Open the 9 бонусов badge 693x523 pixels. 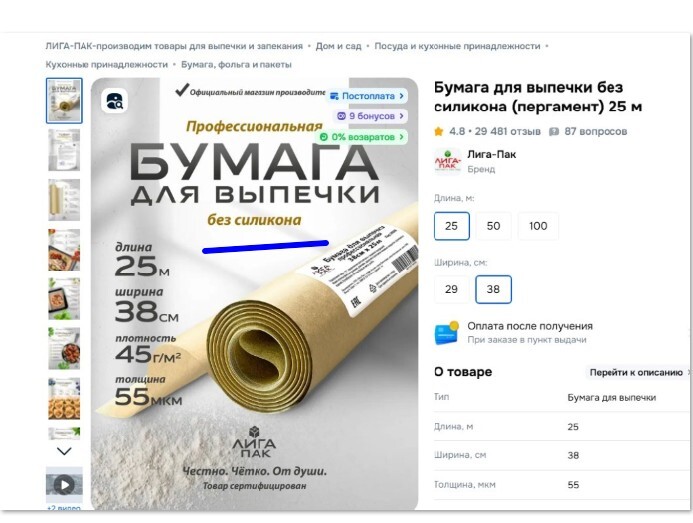pyautogui.click(x=370, y=116)
